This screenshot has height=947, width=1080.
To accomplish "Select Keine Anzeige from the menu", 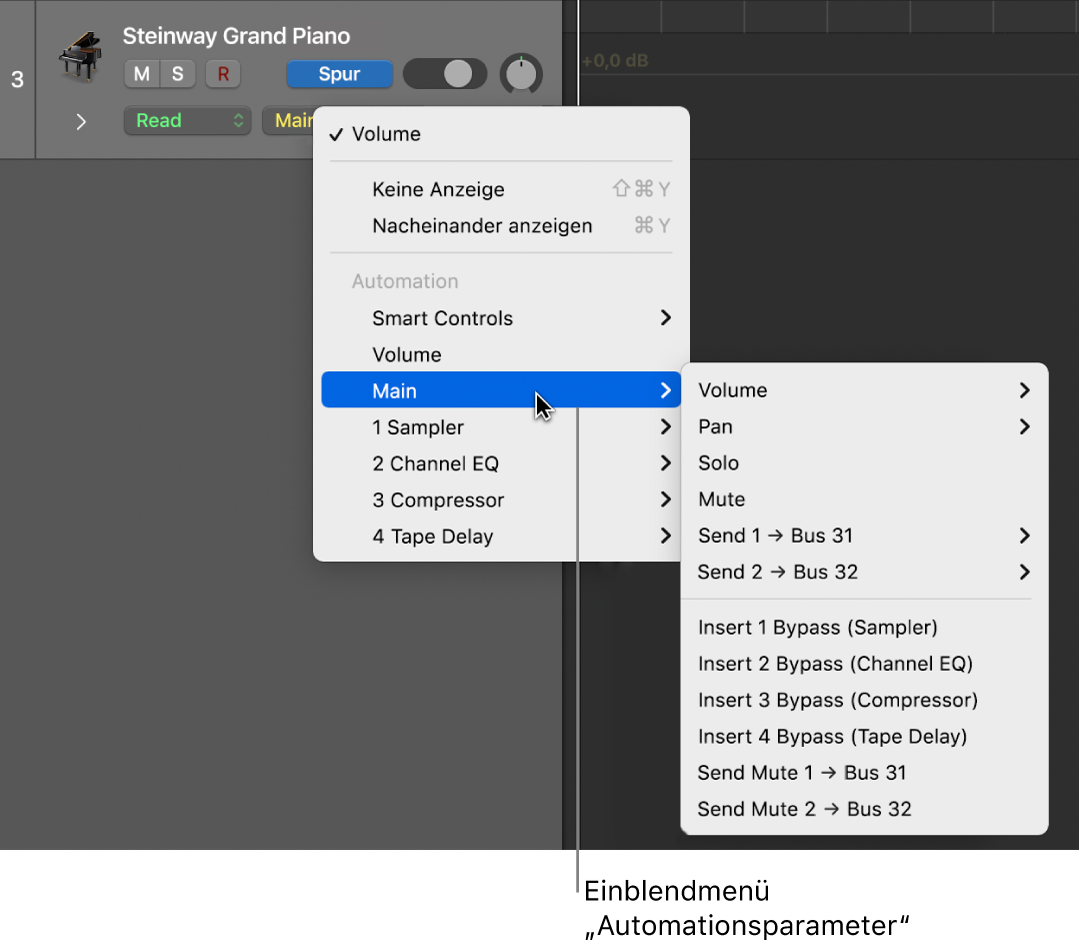I will 438,189.
